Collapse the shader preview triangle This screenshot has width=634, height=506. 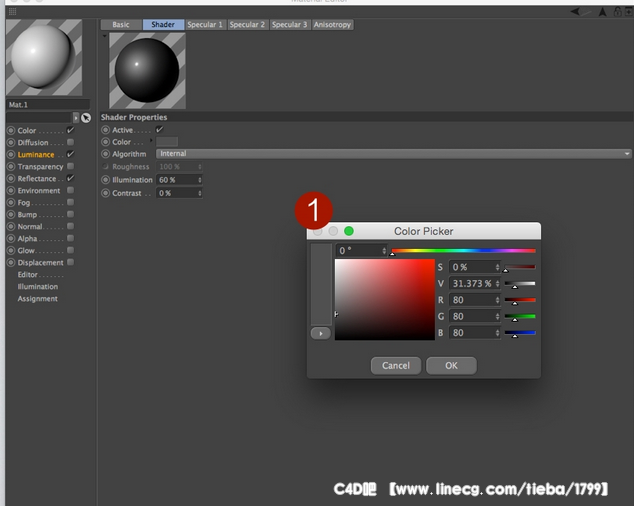tap(104, 36)
